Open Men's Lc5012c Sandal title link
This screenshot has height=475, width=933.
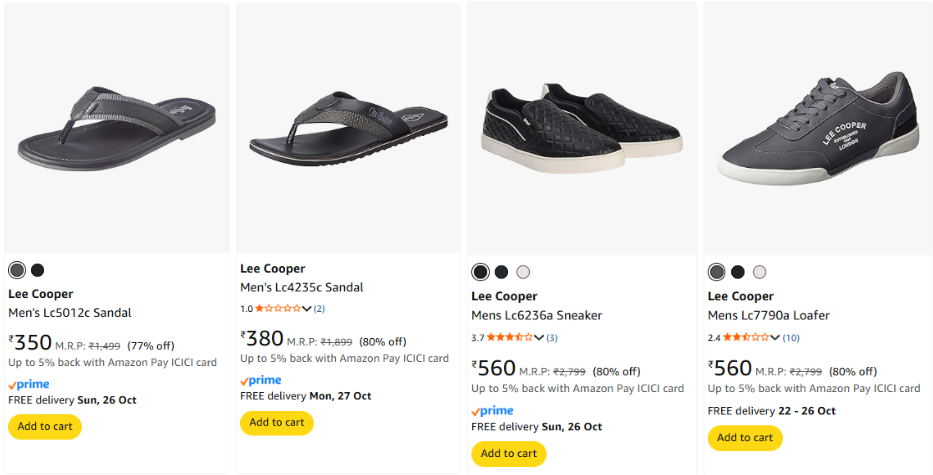click(70, 313)
